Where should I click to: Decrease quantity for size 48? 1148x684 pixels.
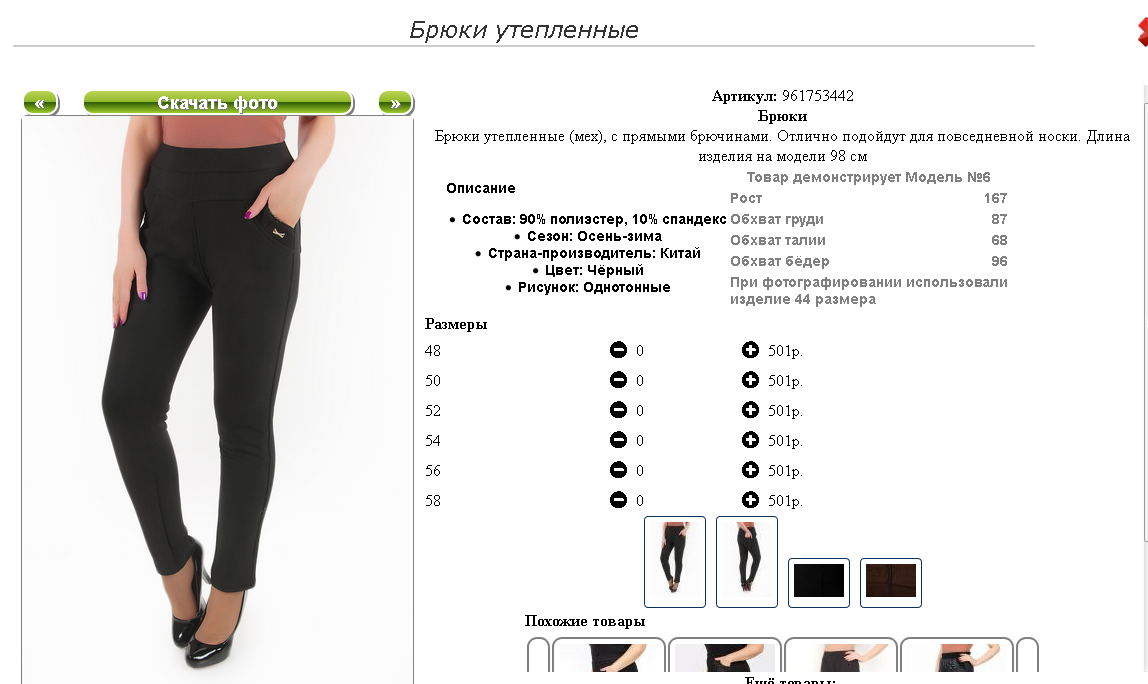pyautogui.click(x=618, y=350)
